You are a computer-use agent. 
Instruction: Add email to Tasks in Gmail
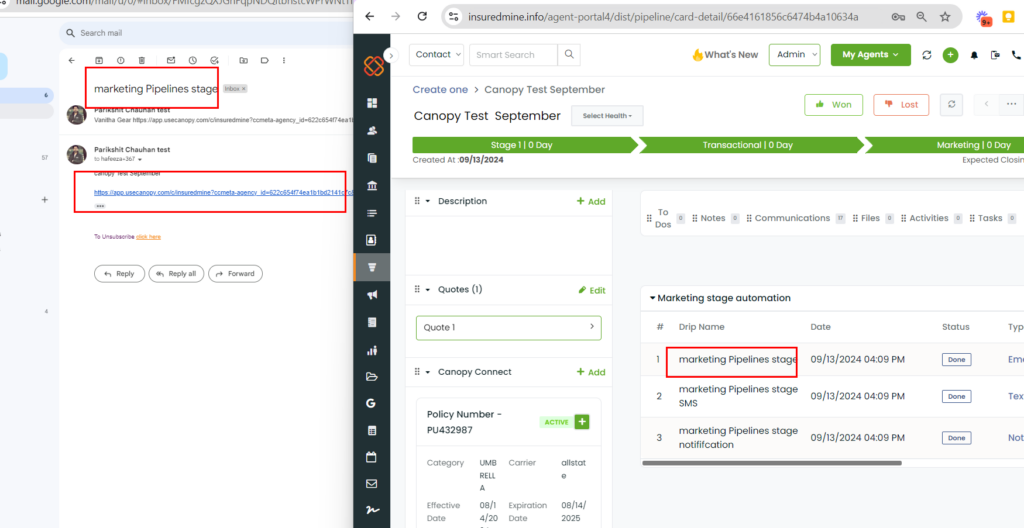click(214, 60)
